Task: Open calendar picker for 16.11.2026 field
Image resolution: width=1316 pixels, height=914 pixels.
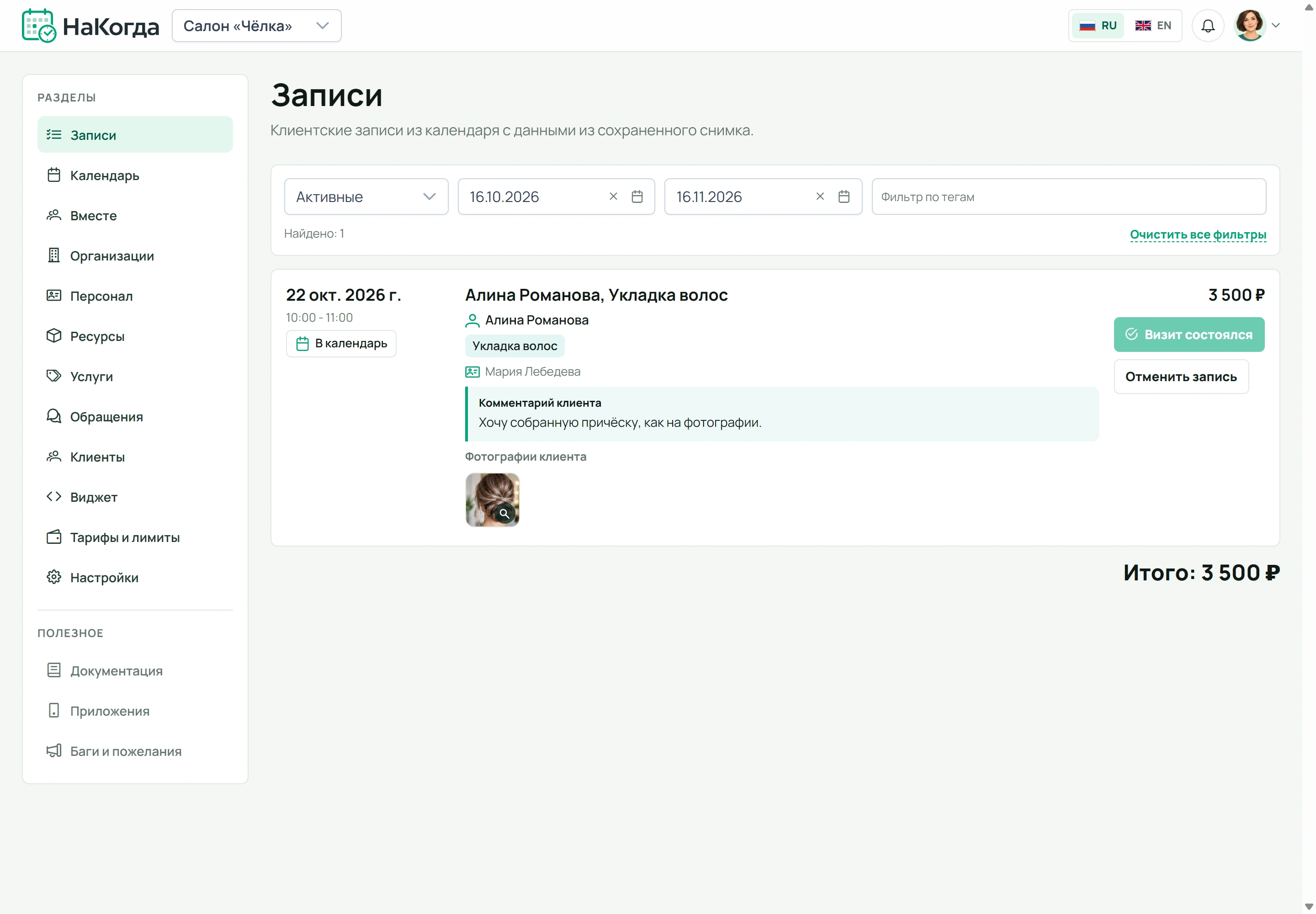Action: [844, 197]
